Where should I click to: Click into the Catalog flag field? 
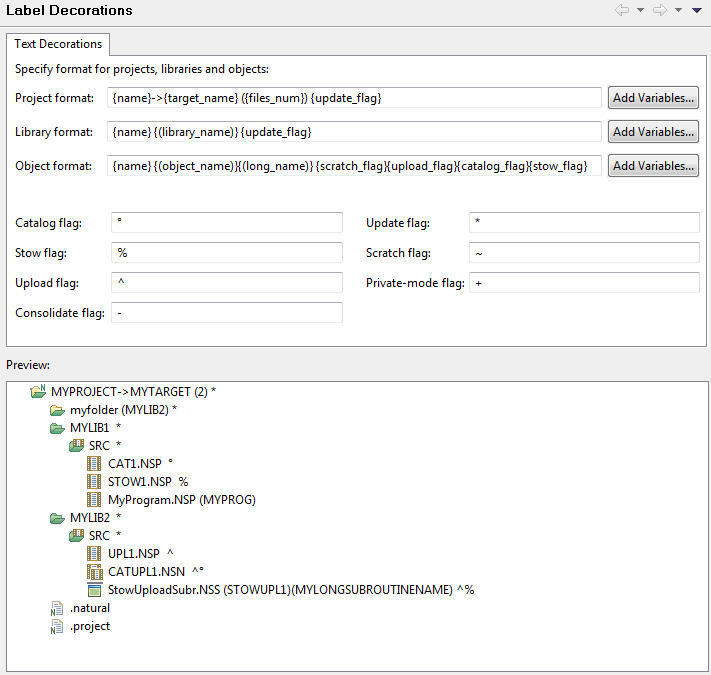(x=226, y=222)
